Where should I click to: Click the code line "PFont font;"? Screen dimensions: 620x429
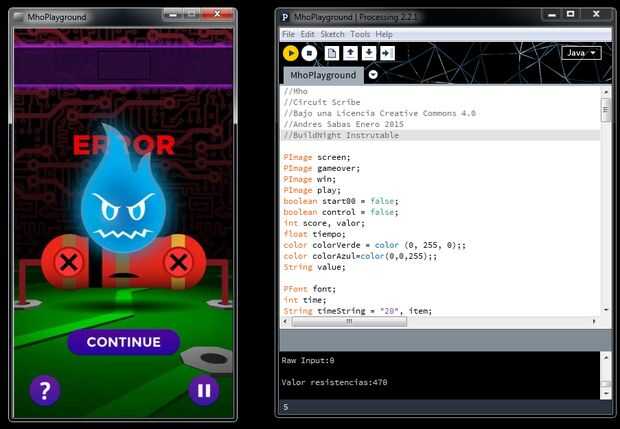[x=310, y=289]
